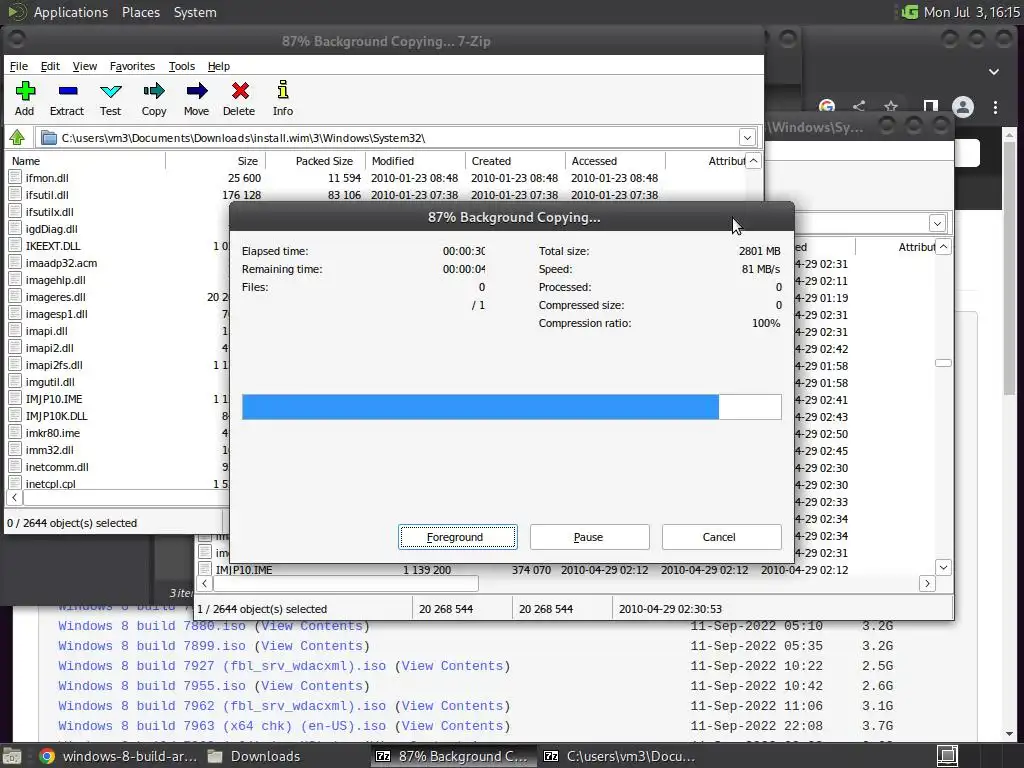Sort by Name column header
This screenshot has height=768, width=1024.
pyautogui.click(x=85, y=161)
